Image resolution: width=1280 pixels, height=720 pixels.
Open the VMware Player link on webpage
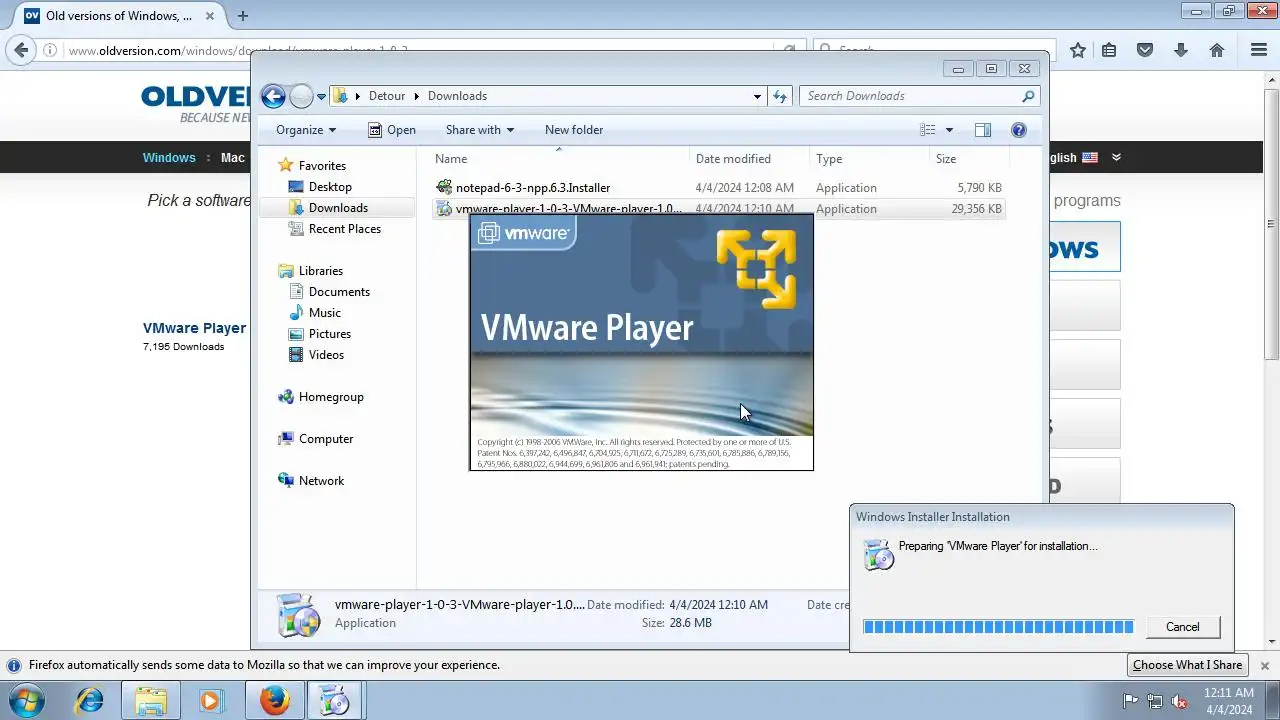point(194,328)
